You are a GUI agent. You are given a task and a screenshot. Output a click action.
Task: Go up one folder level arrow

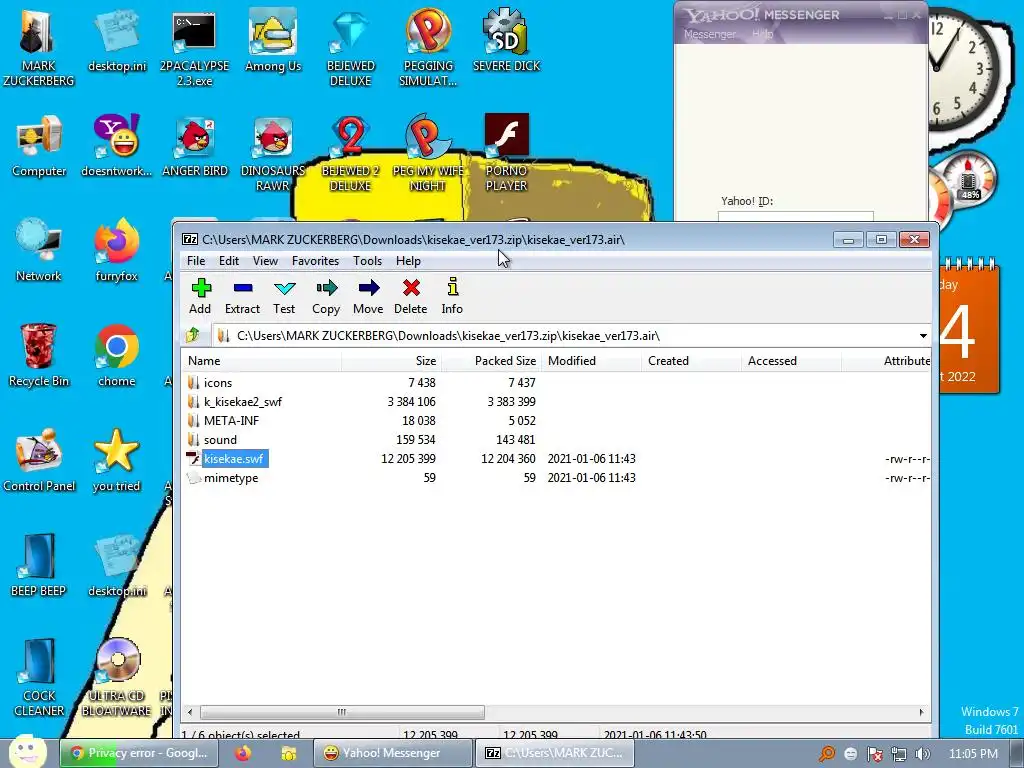coord(193,336)
